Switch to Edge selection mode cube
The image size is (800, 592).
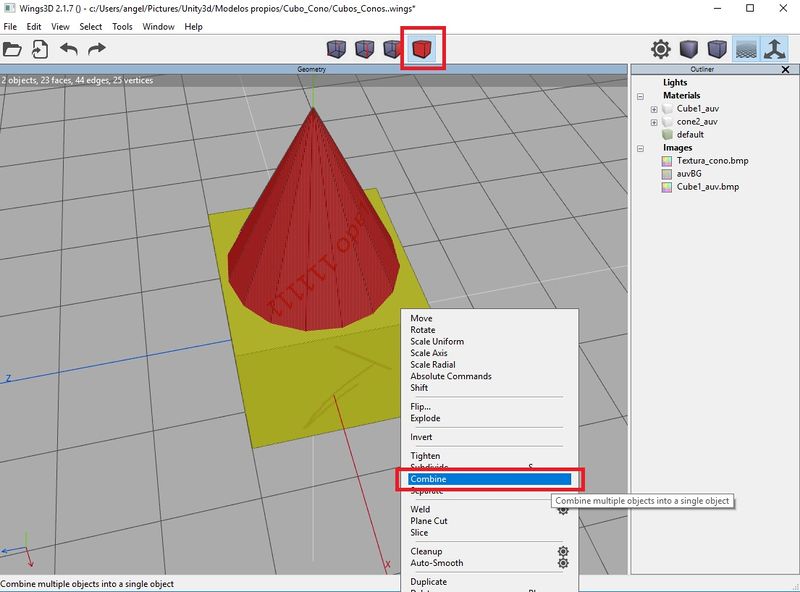[x=365, y=49]
